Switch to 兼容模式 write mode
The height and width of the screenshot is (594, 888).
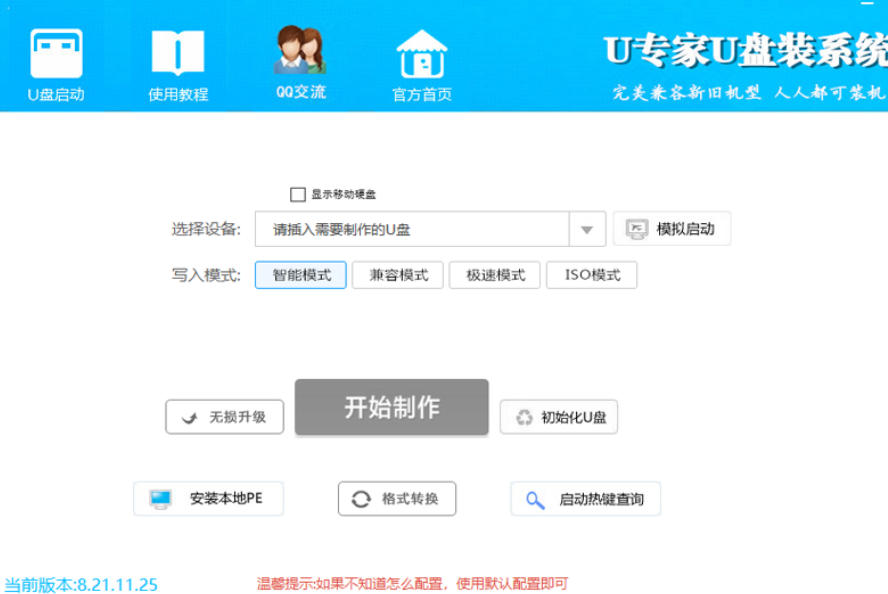coord(398,275)
